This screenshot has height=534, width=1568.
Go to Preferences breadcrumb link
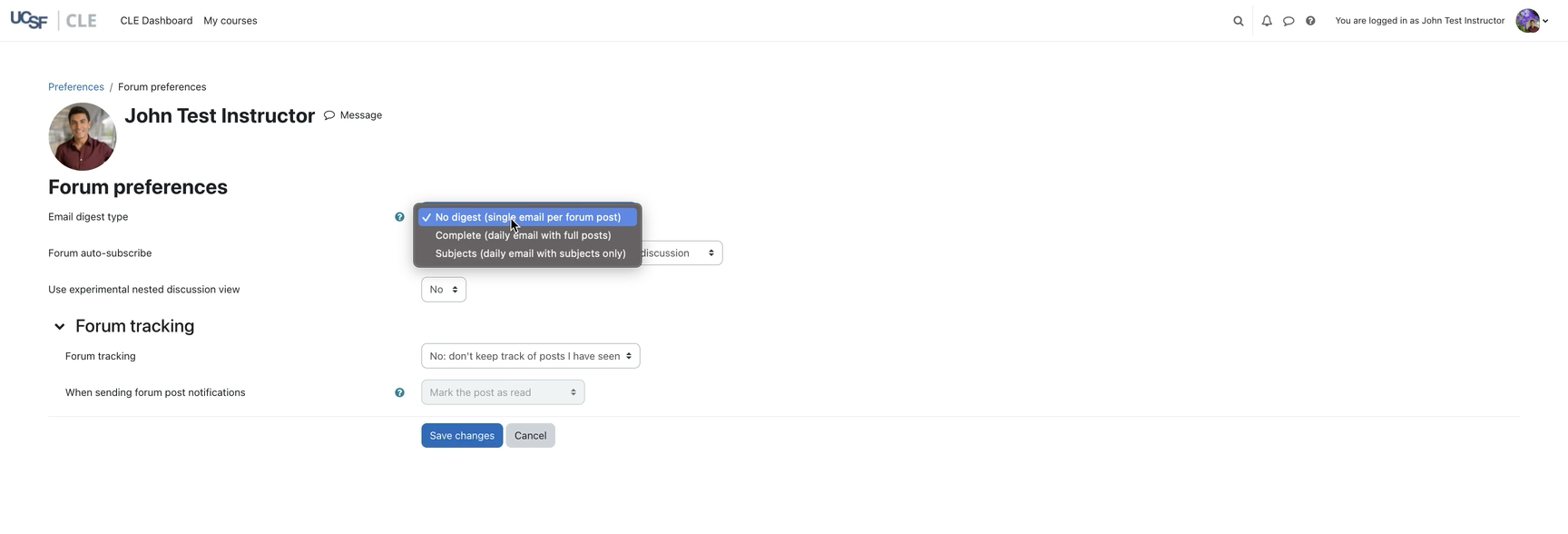coord(76,87)
